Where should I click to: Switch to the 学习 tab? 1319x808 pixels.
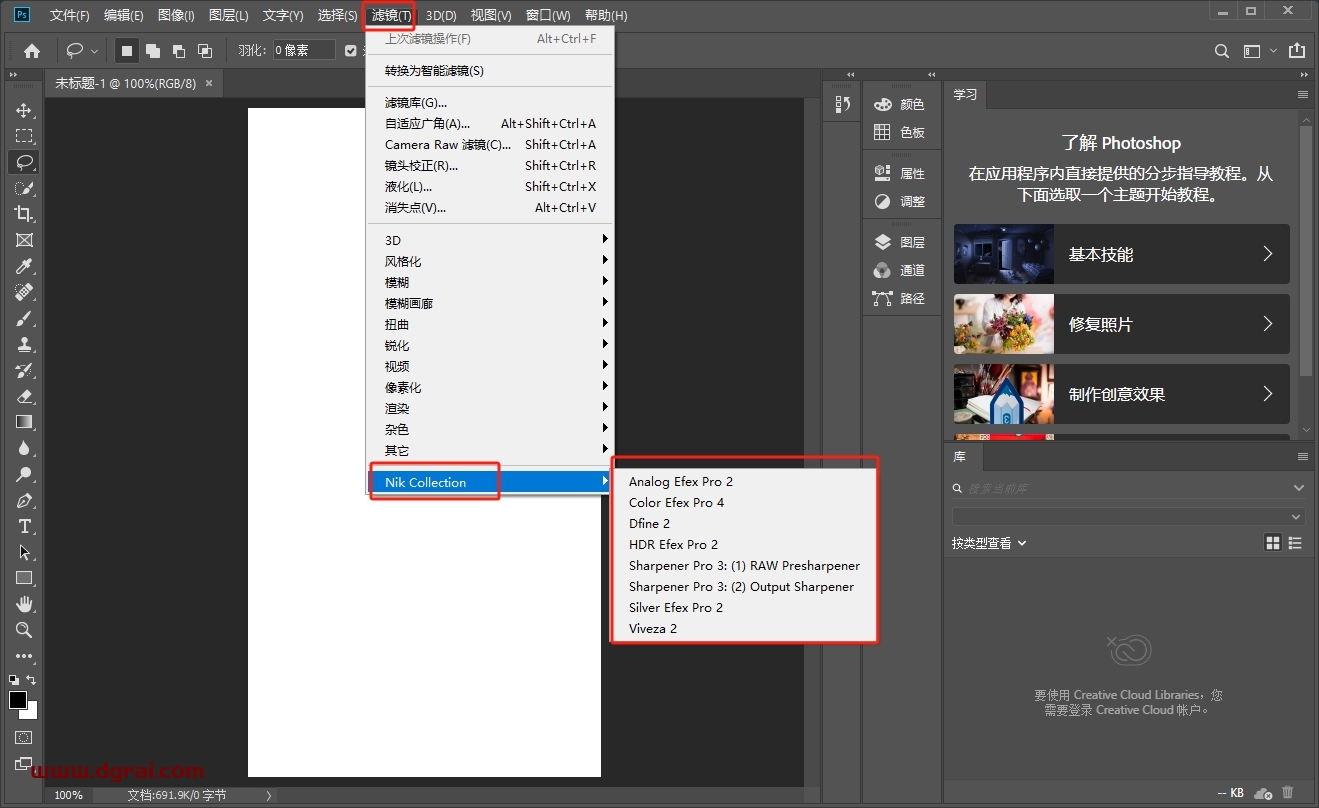pos(965,94)
